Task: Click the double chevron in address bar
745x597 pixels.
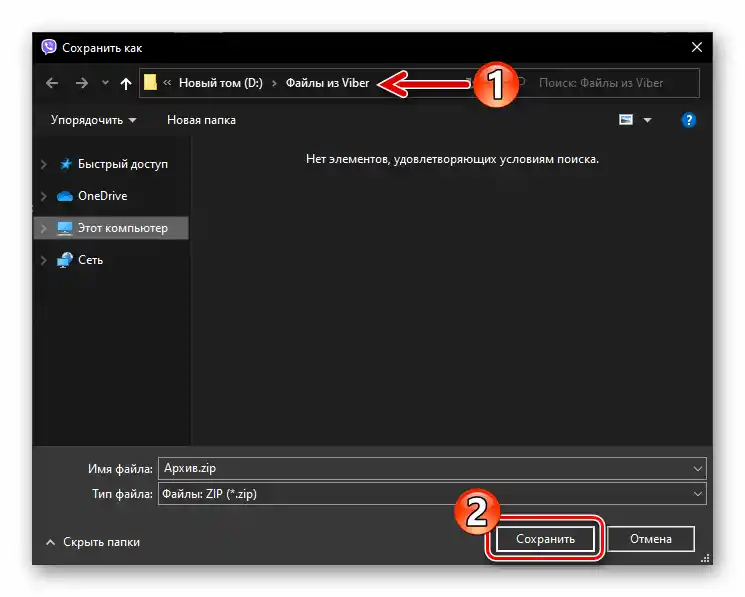Action: click(x=167, y=83)
